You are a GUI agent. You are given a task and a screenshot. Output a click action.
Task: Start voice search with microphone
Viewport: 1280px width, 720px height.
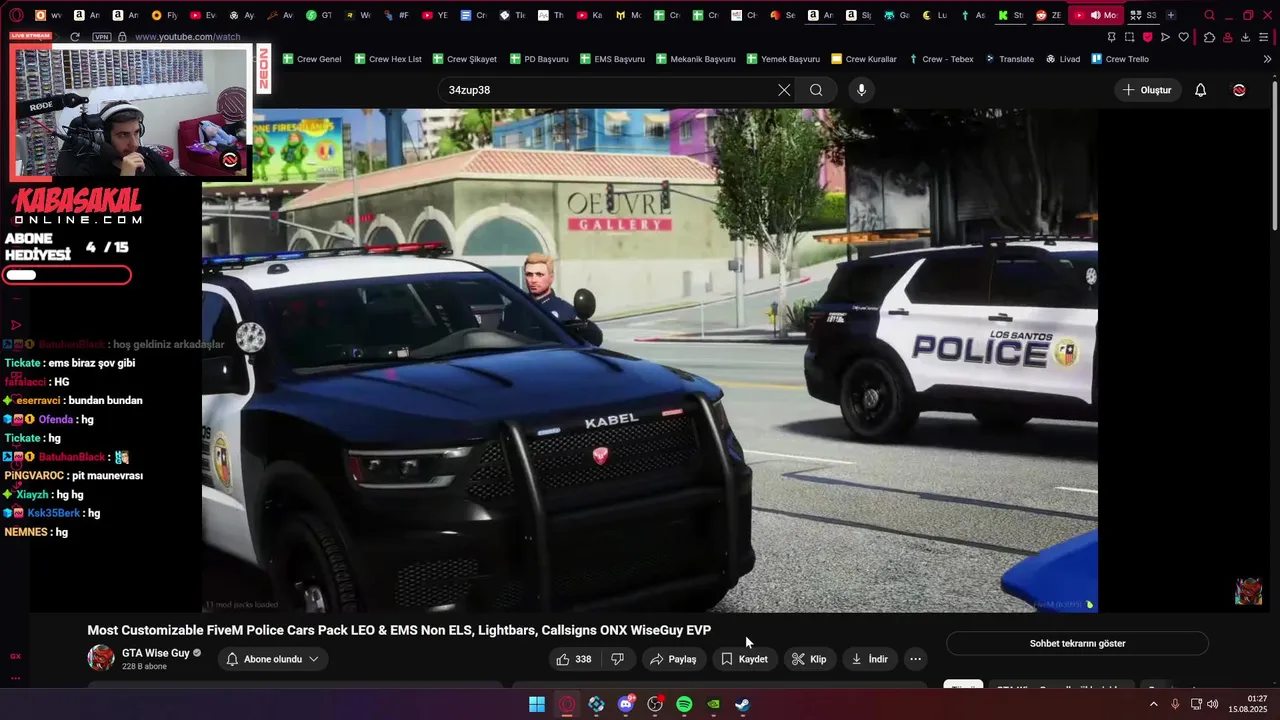(861, 90)
